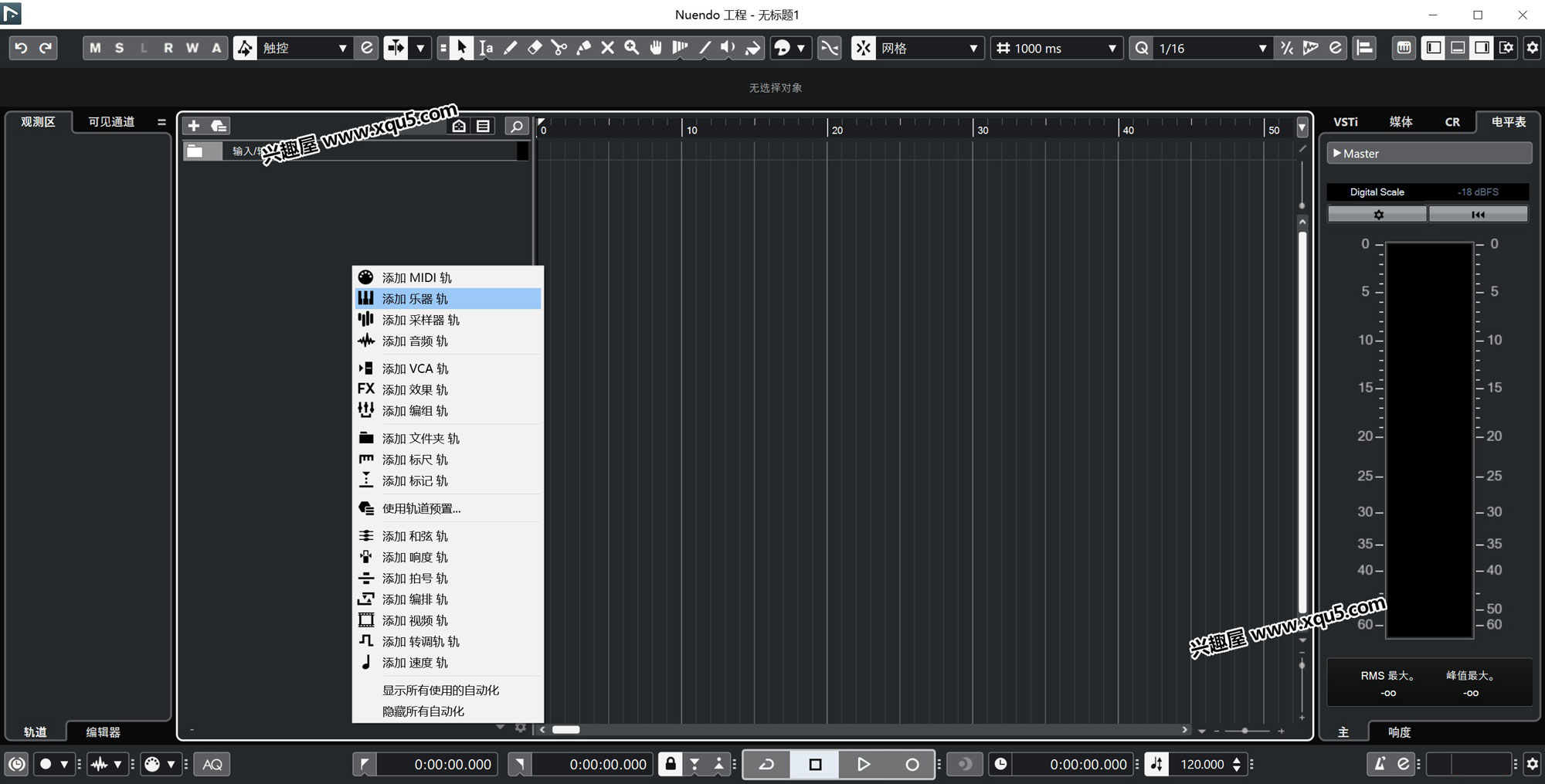Select the Line tool
Image resolution: width=1545 pixels, height=784 pixels.
coord(705,48)
